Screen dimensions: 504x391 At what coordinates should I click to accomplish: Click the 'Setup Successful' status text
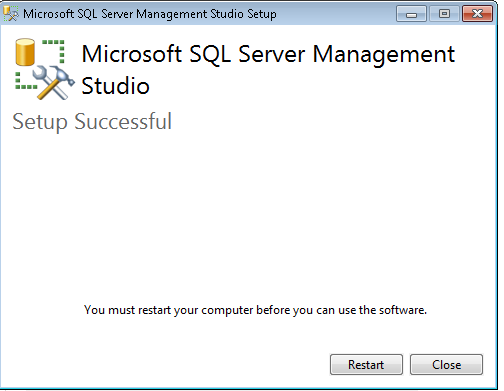(x=92, y=121)
